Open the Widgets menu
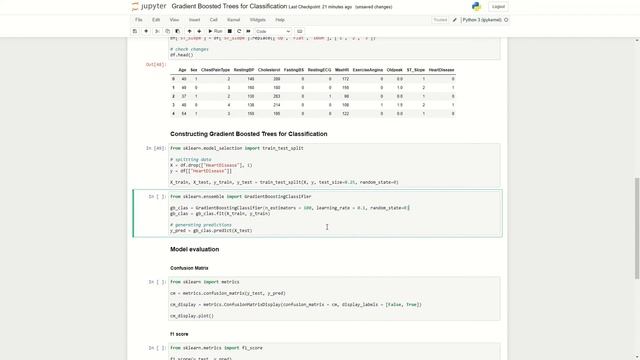Screen dimensions: 640x360 pos(258,20)
